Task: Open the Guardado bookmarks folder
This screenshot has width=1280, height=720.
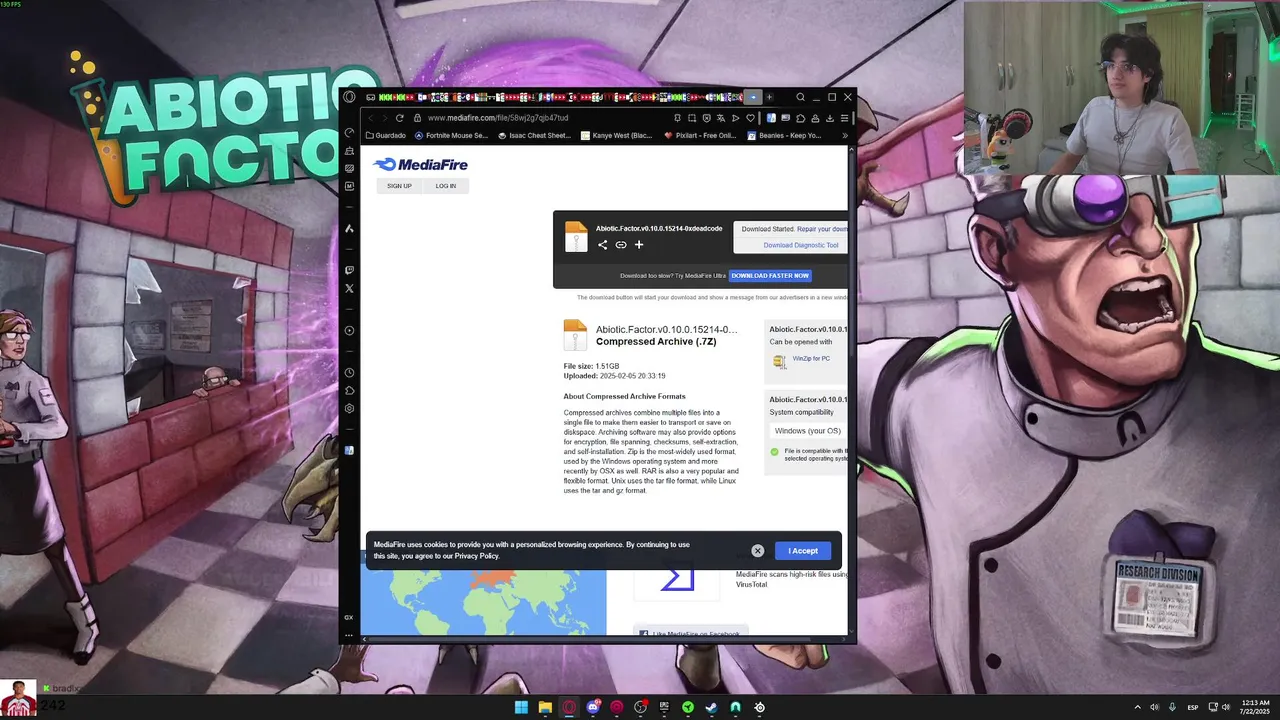Action: click(x=386, y=135)
